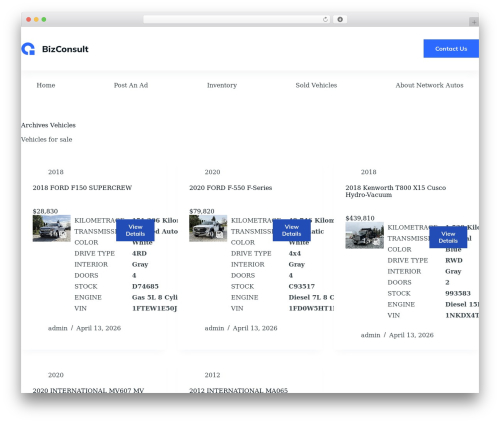Click the BizConsult logo icon
Image resolution: width=500 pixels, height=423 pixels.
click(28, 49)
